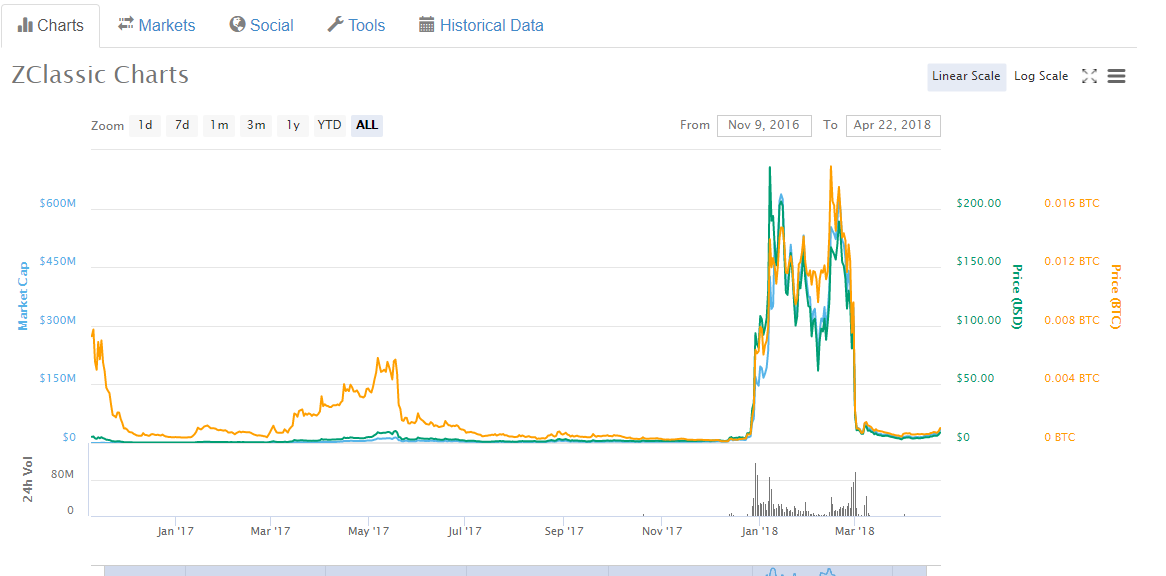
Task: Set zoom to ALL
Action: (367, 126)
